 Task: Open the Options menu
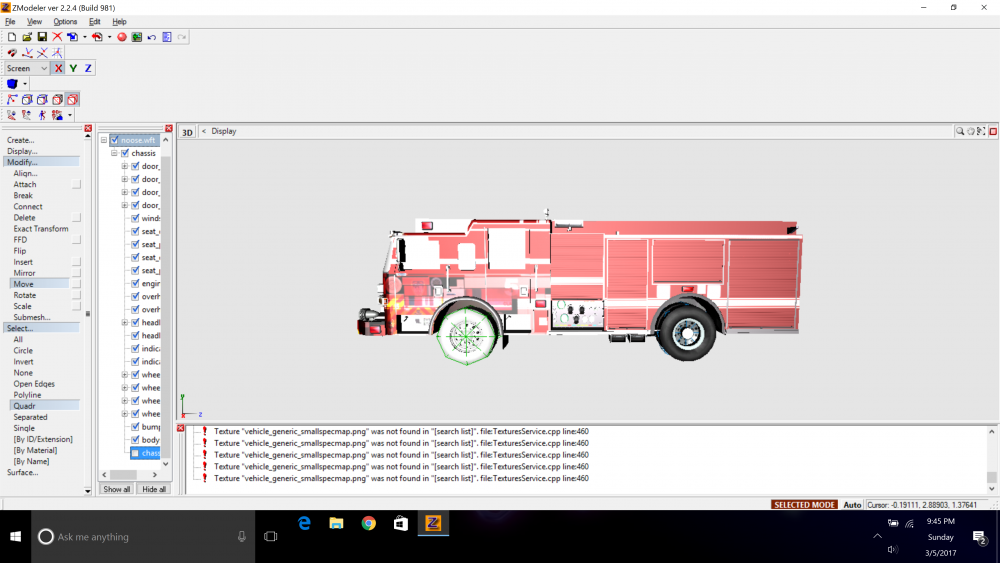coord(65,22)
